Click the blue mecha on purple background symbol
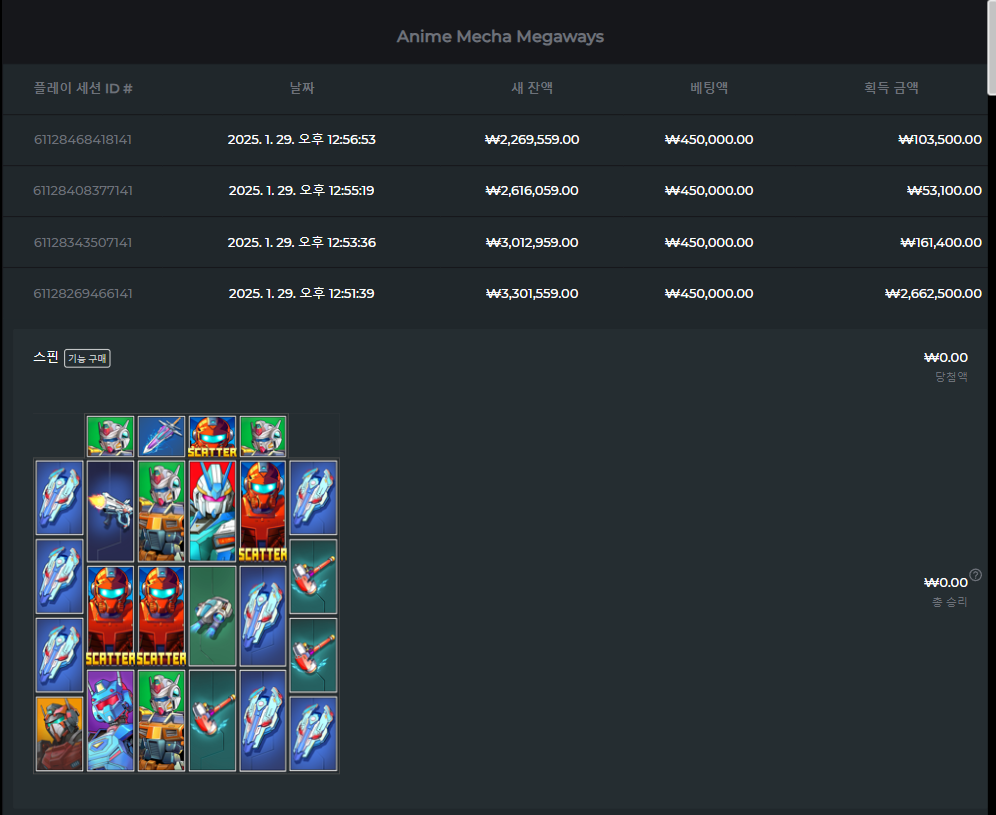 point(111,721)
